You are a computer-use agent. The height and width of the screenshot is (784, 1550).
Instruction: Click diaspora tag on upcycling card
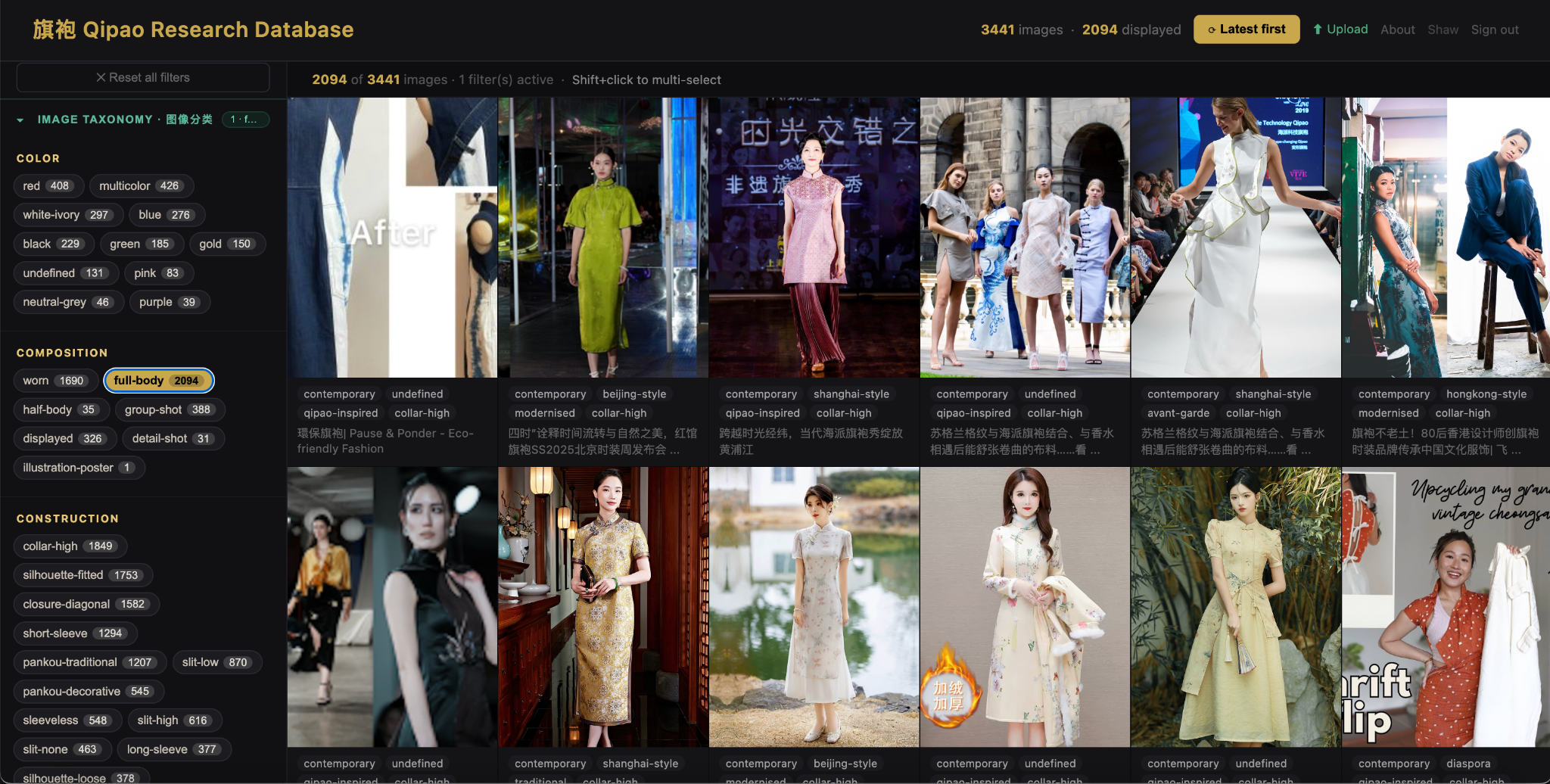click(x=1468, y=764)
